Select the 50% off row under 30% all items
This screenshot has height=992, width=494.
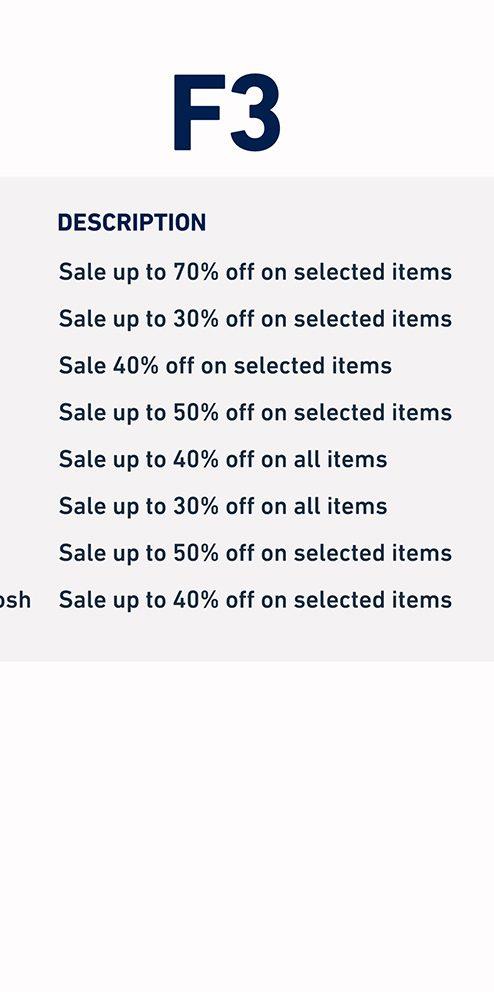pos(255,554)
